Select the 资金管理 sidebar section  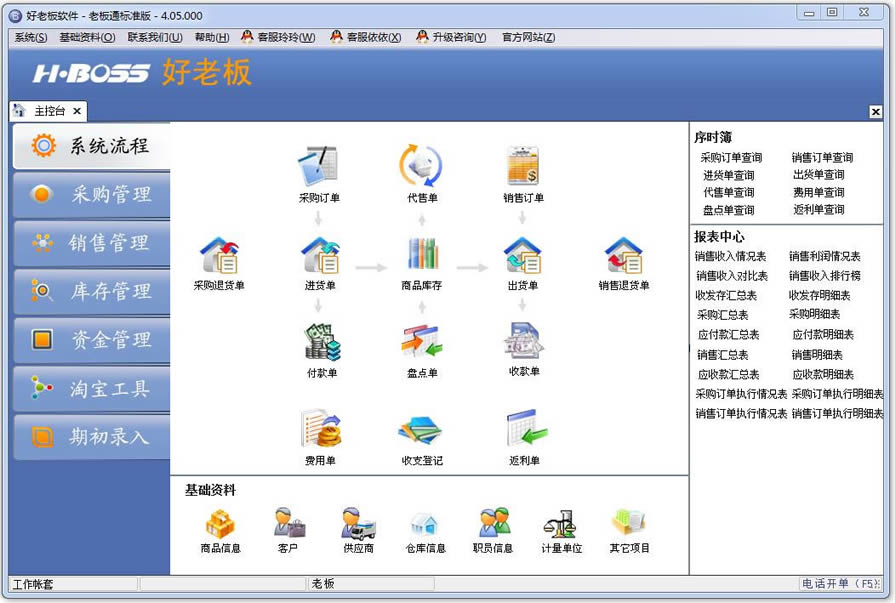point(91,340)
